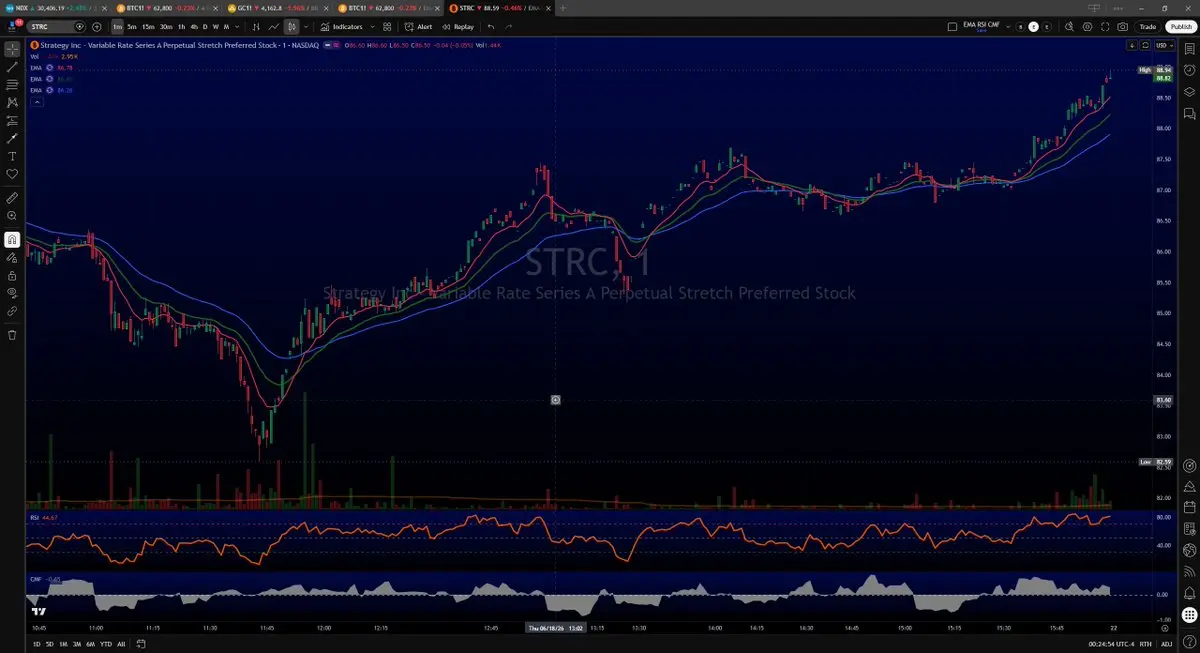Switch to the 30m interval
Screen dimensions: 1200x653
(x=165, y=27)
